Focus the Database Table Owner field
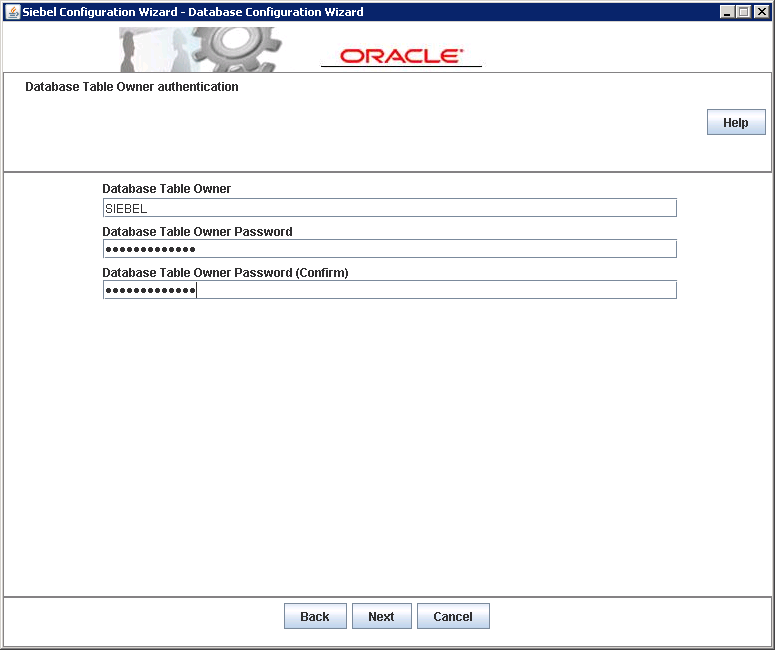This screenshot has height=650, width=775. tap(389, 208)
